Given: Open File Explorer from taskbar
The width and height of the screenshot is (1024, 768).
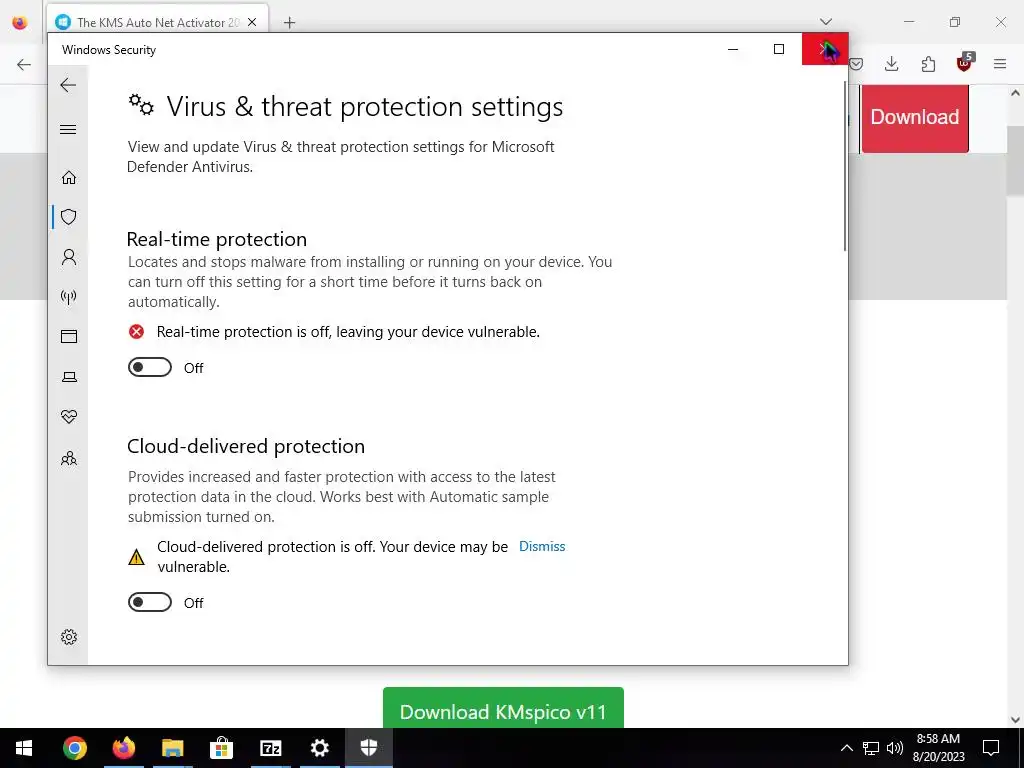Looking at the screenshot, I should pos(172,748).
